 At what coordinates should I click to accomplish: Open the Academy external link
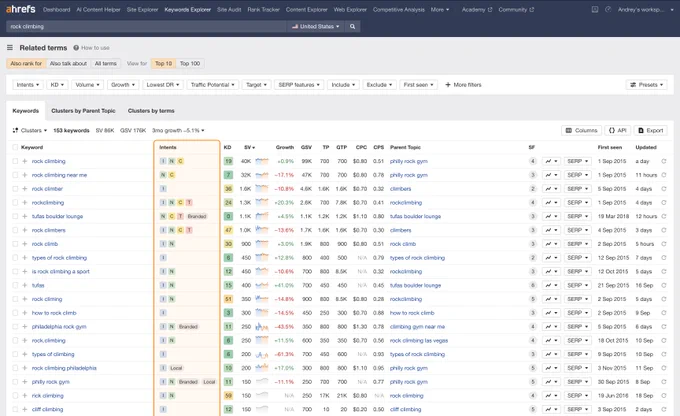477,10
